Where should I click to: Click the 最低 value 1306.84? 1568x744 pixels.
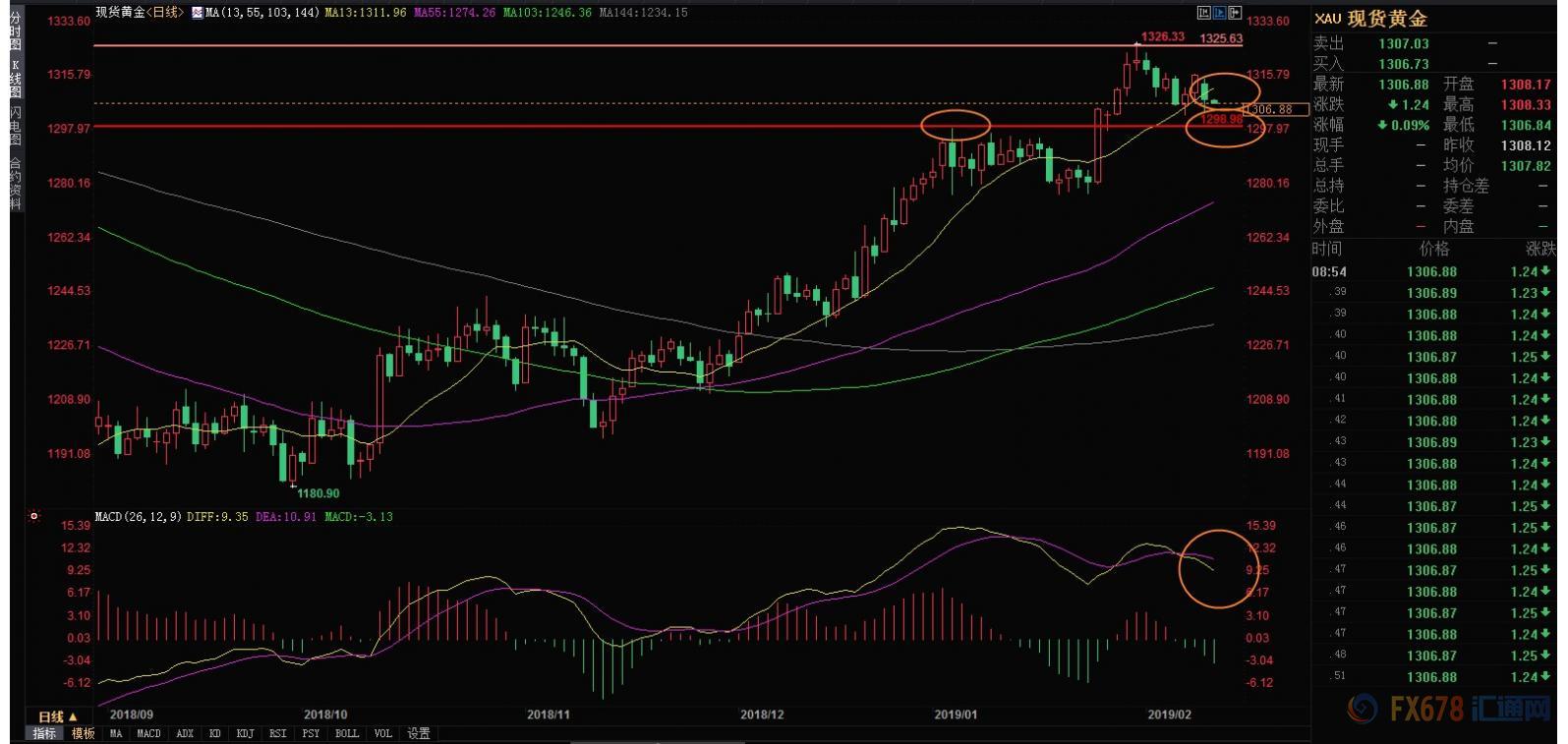[x=1526, y=125]
